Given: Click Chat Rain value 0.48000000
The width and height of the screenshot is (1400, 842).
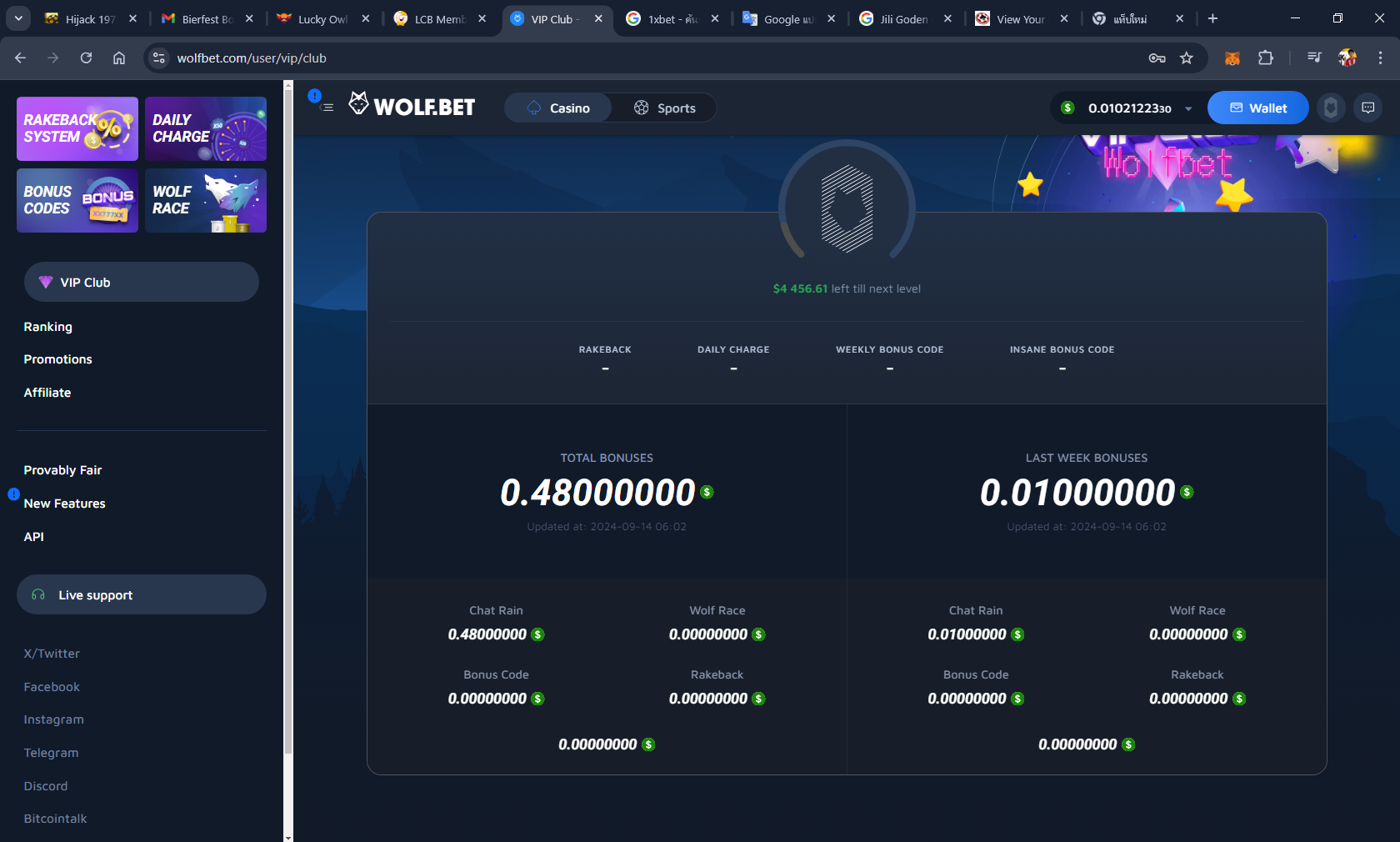Looking at the screenshot, I should point(487,634).
